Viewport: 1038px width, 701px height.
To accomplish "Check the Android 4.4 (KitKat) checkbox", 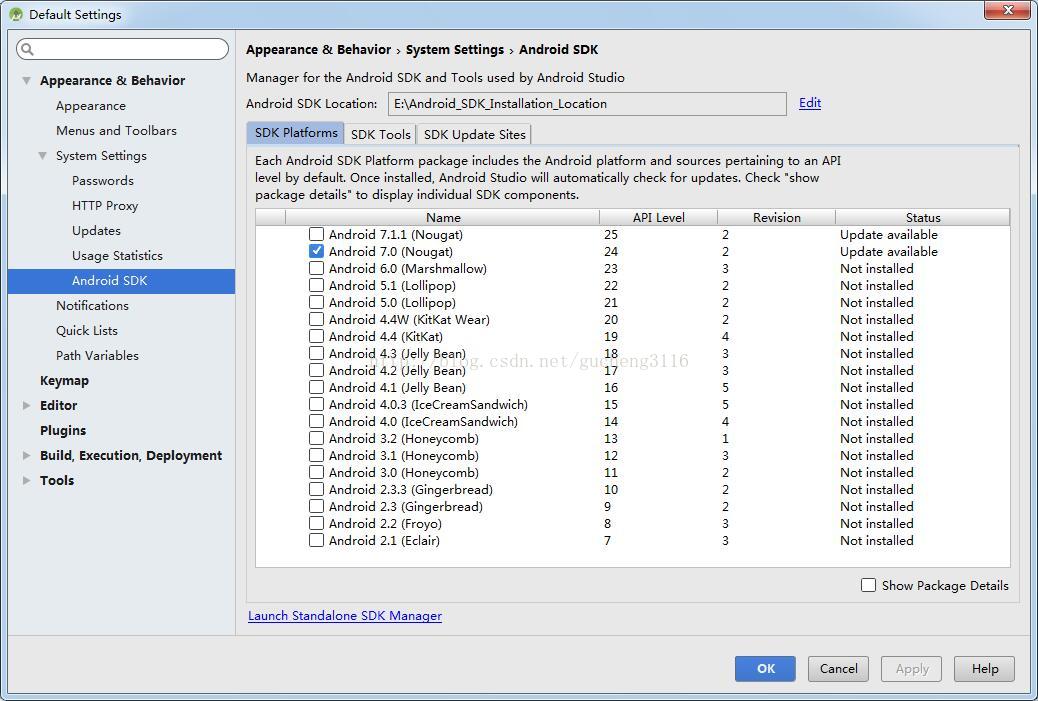I will [316, 336].
